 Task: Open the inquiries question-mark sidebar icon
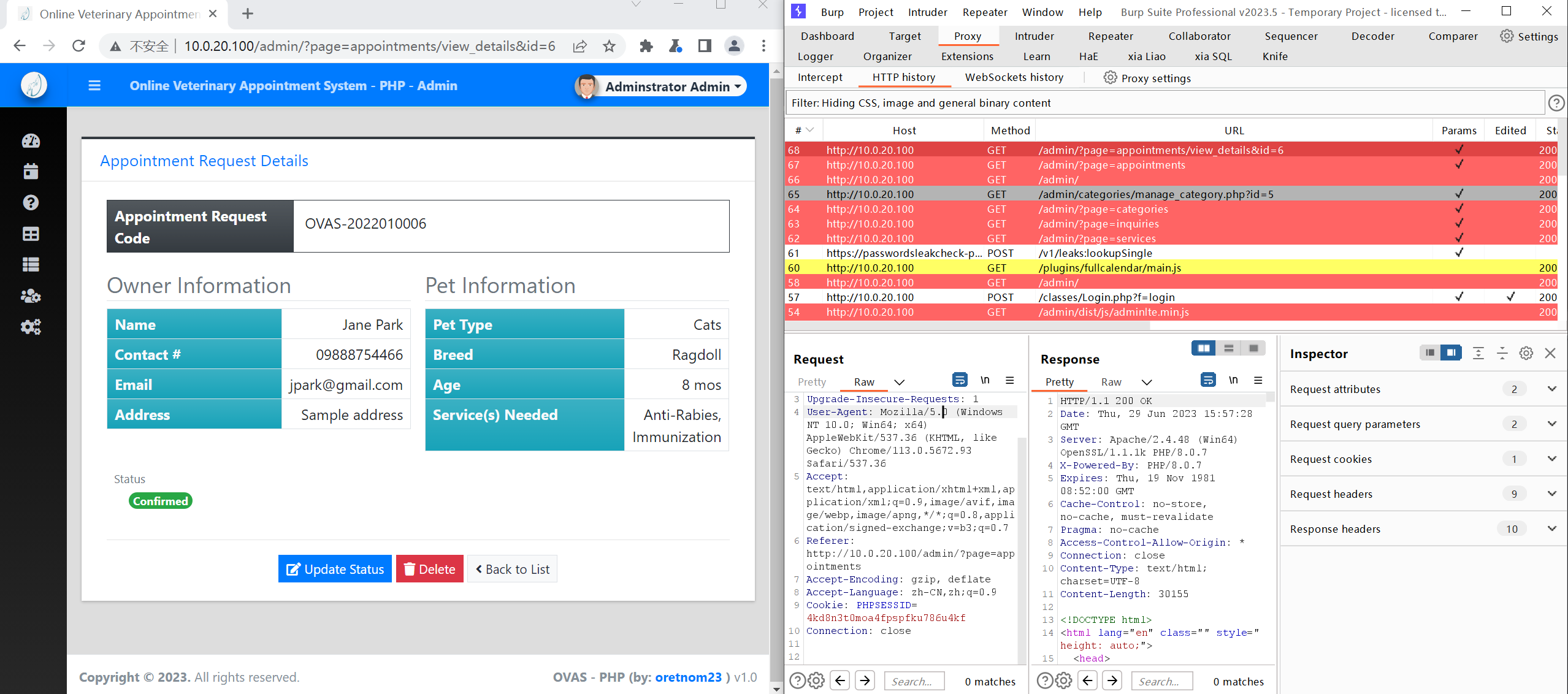31,203
